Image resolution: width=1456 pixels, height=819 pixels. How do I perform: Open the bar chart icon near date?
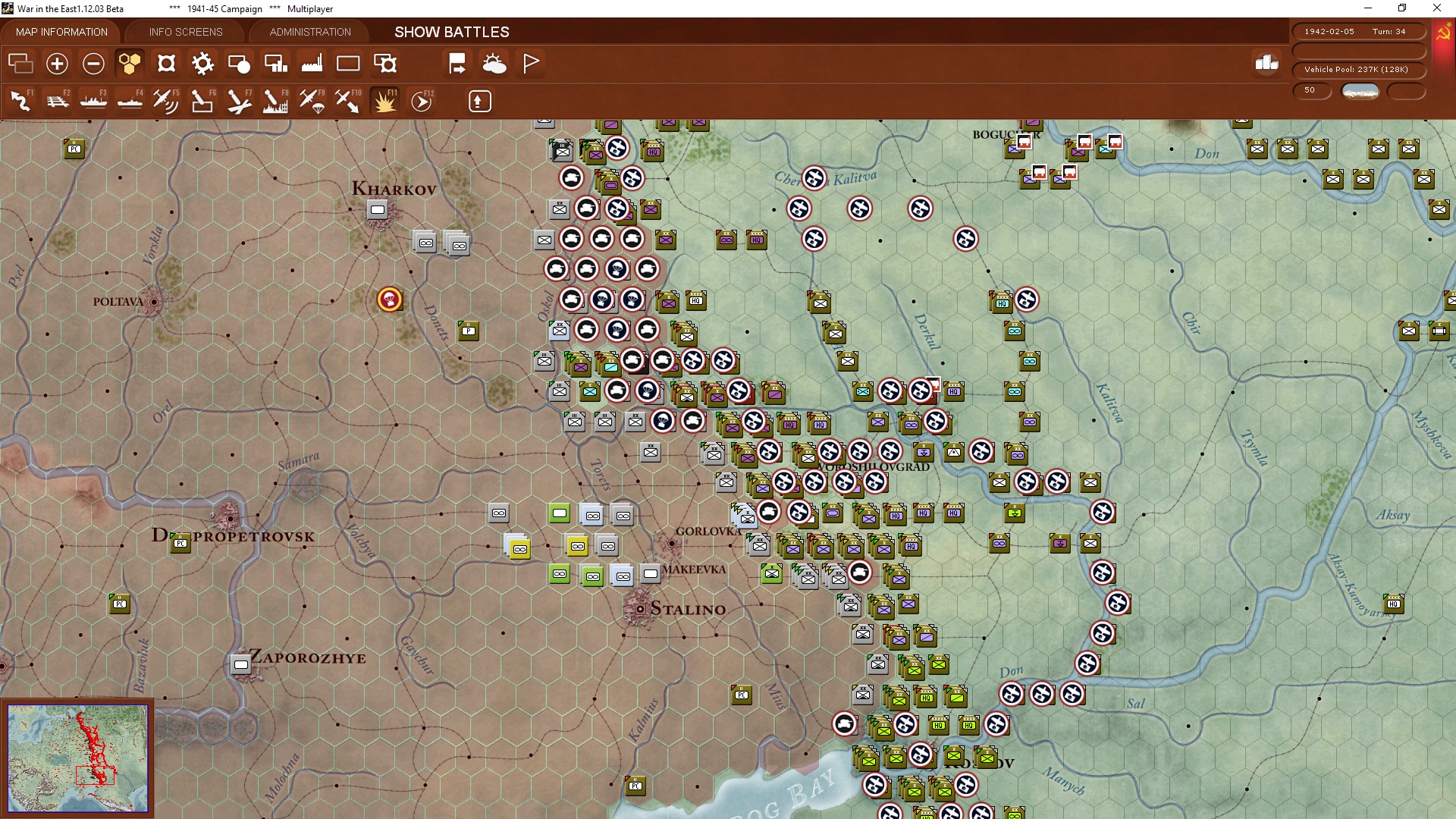pyautogui.click(x=1267, y=63)
